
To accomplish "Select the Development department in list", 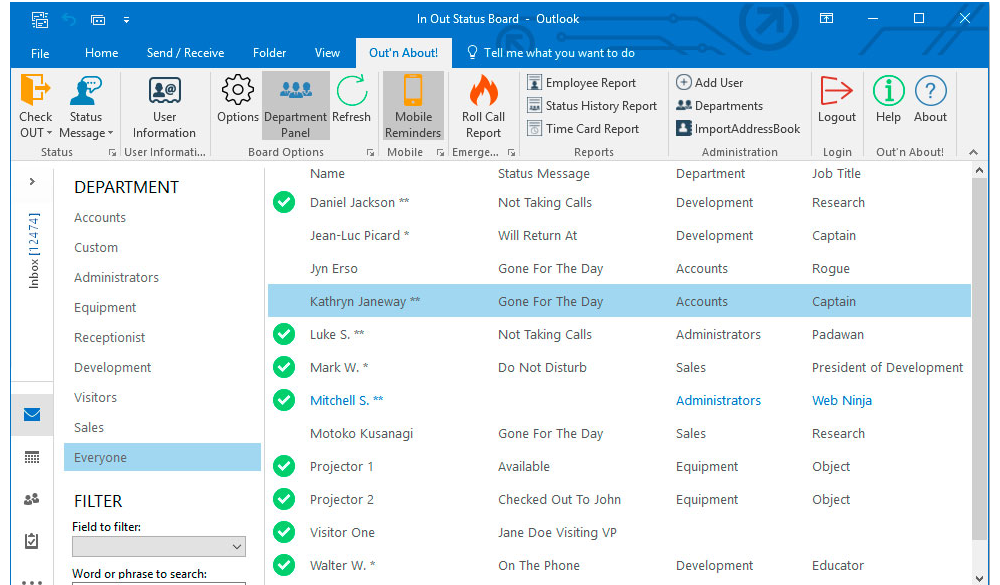I will (113, 368).
